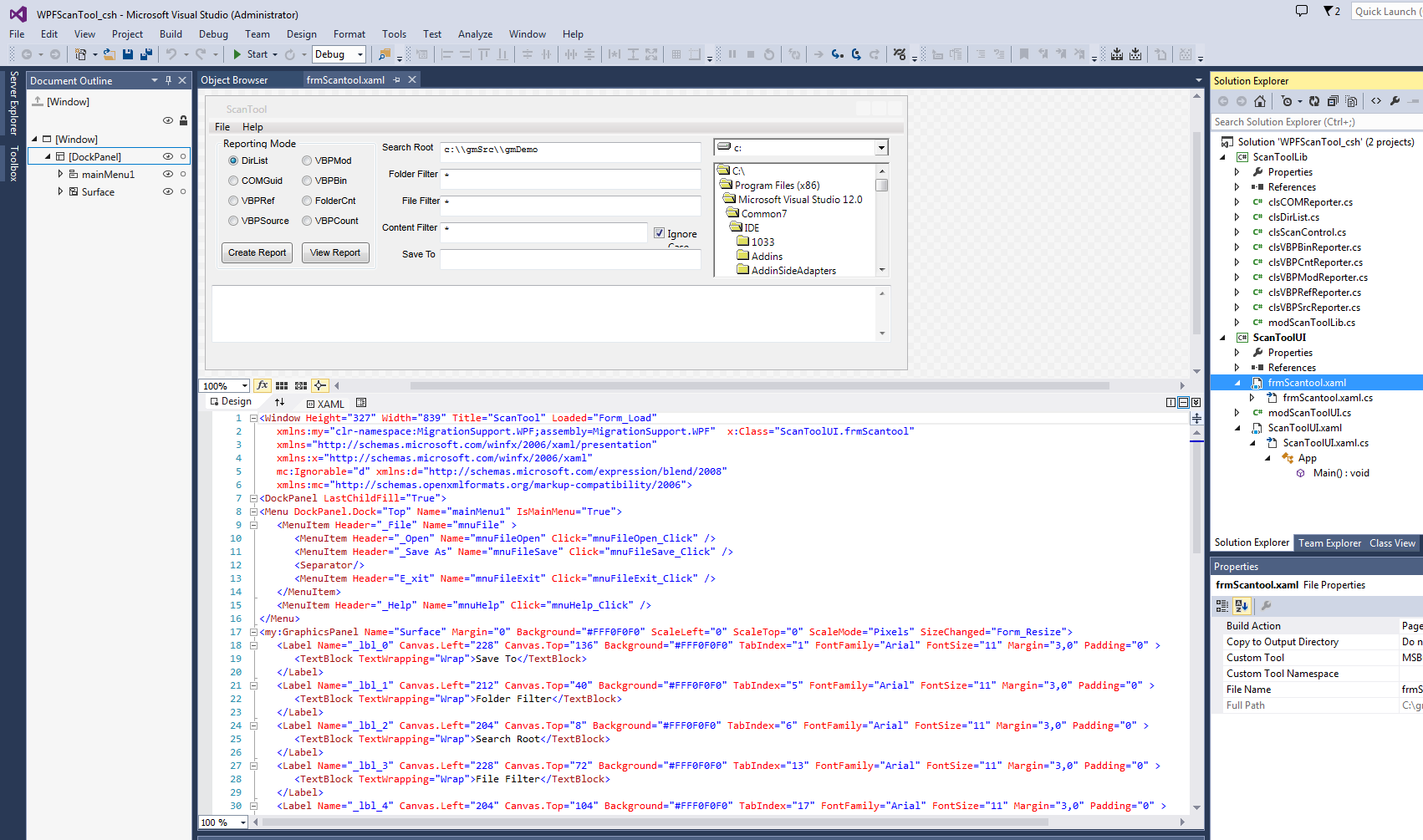Click the View Code icon in Solution Explorer
Viewport: 1423px width, 840px height.
1376,101
